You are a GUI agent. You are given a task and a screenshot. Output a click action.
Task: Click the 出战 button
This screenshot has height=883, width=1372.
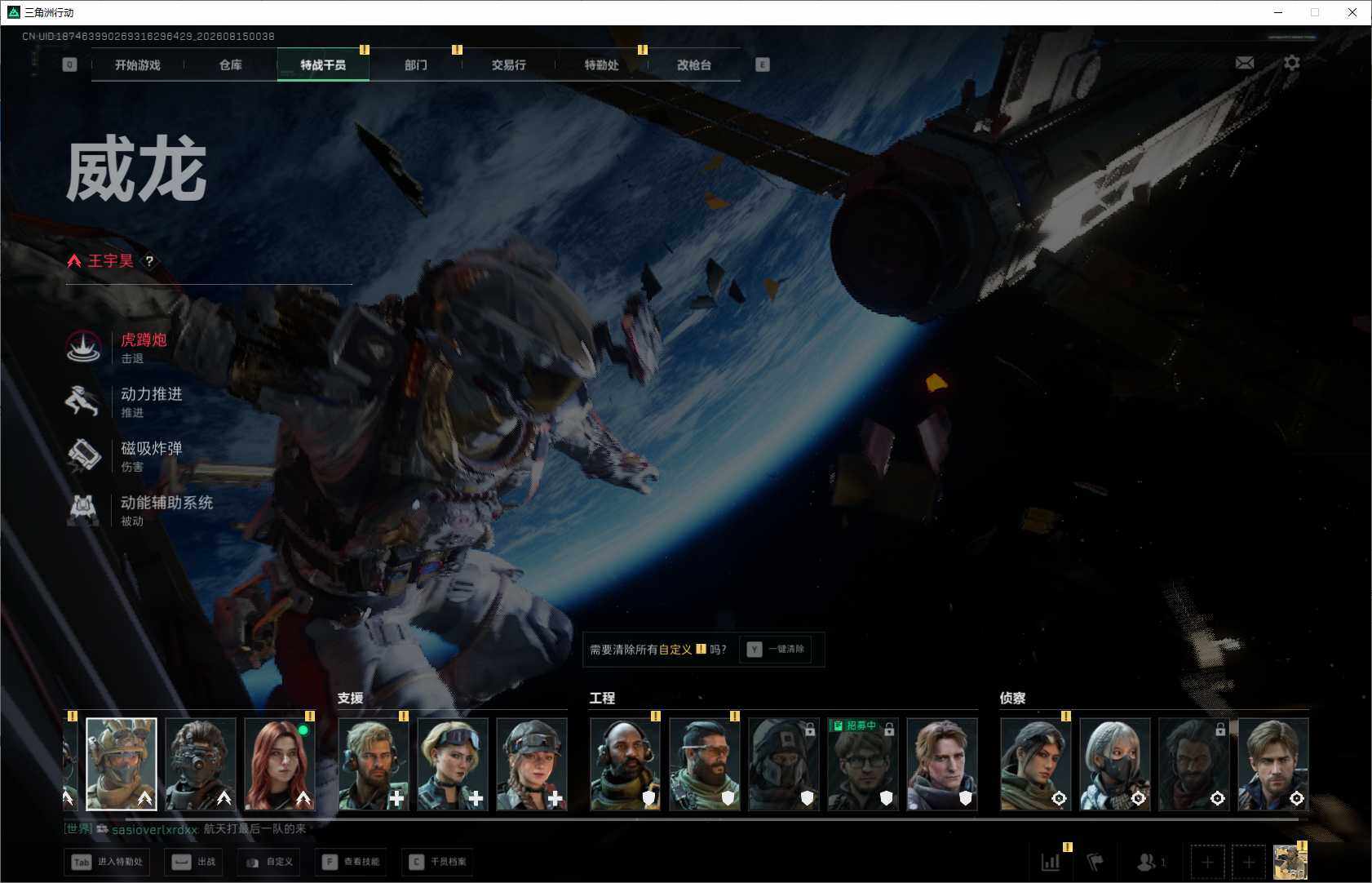[x=195, y=862]
